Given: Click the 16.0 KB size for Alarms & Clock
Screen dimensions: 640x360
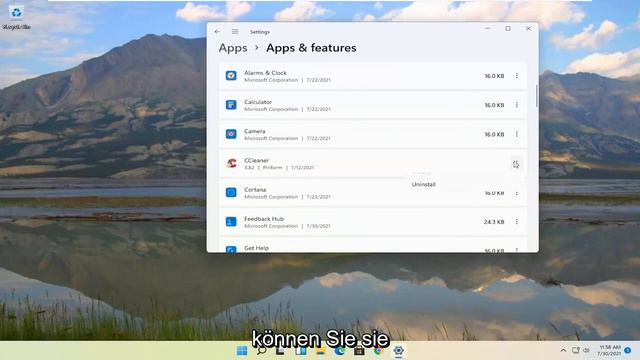Looking at the screenshot, I should pos(494,76).
